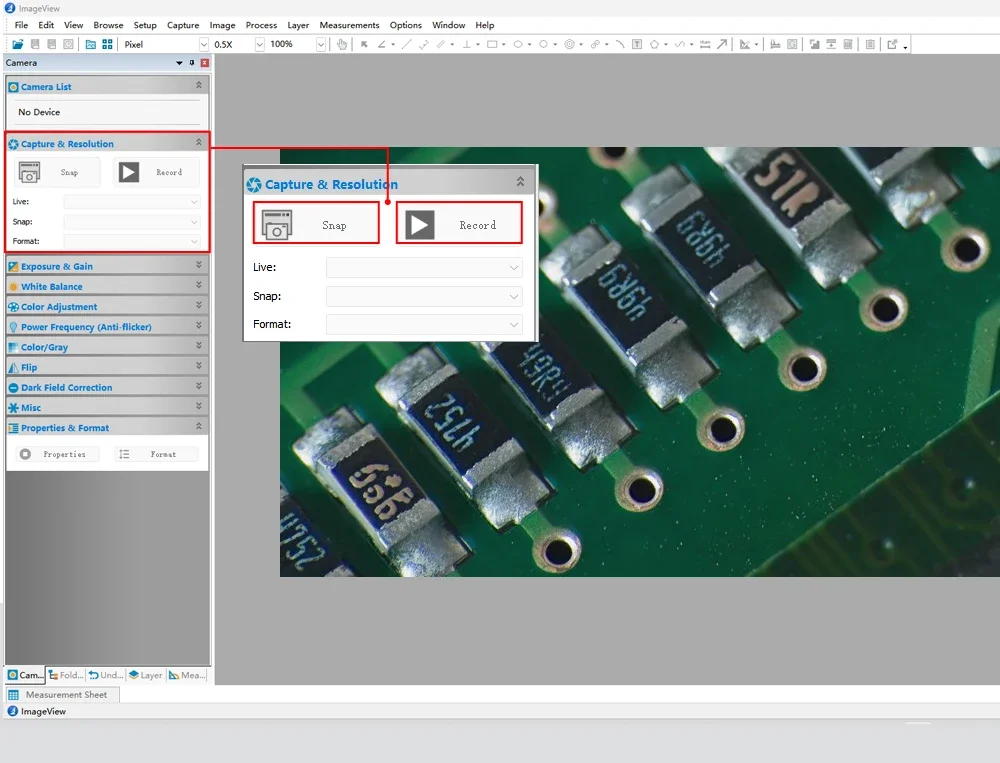Select the Two Circles distance tool

point(595,44)
